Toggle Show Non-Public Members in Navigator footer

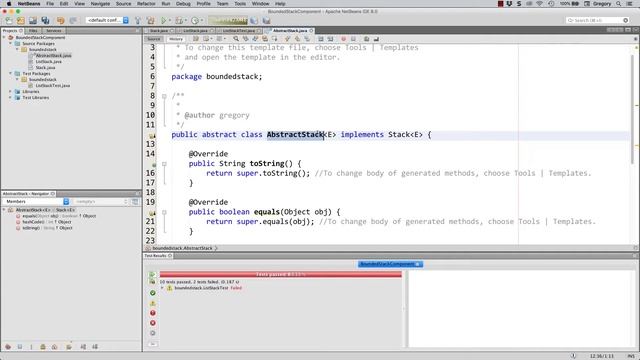pyautogui.click(x=42, y=347)
